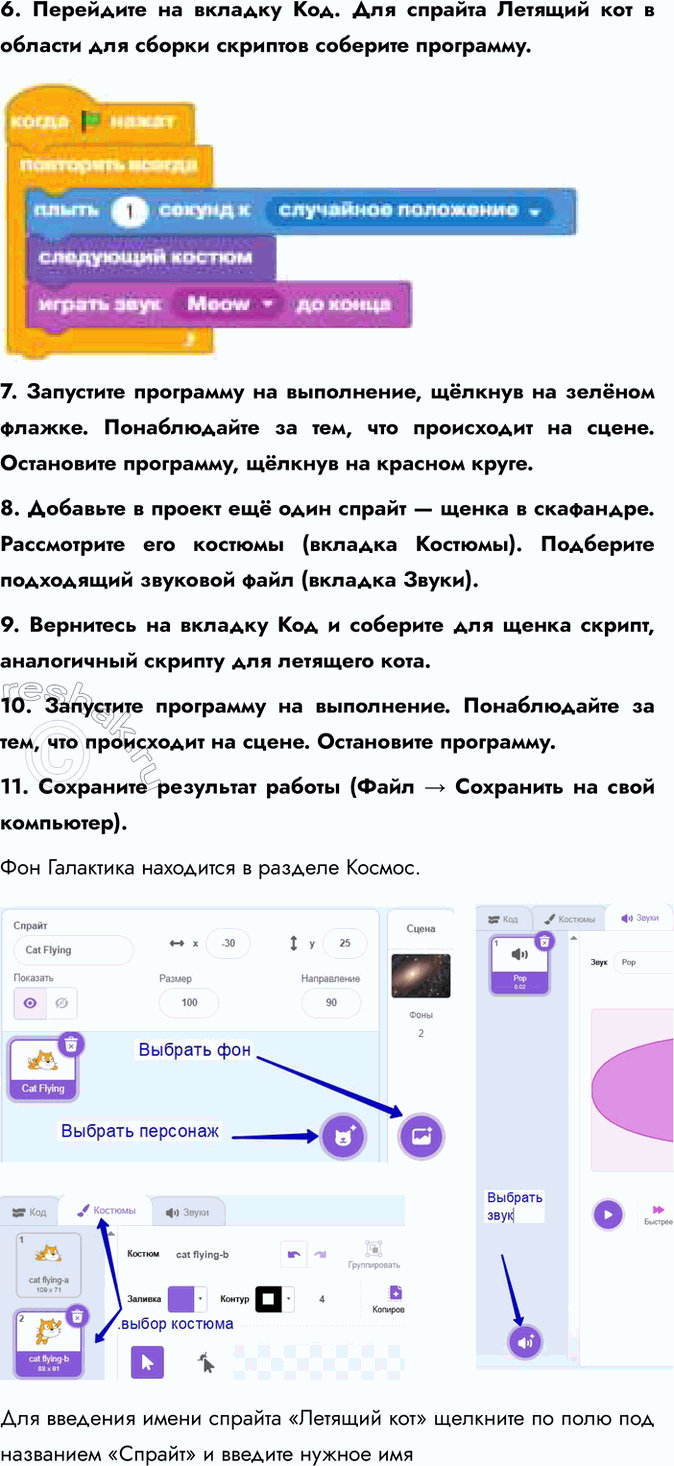Open the Звуки tab in the sound editor

coord(640,918)
